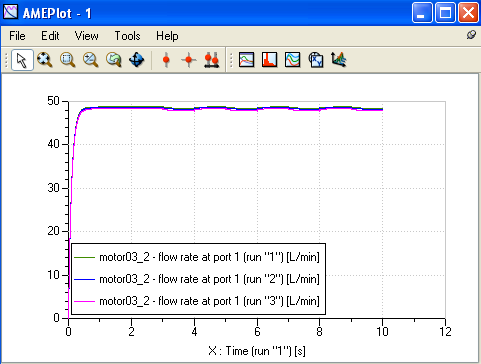Open the 3D plot icon
Screen dimensions: 481x364
(x=339, y=60)
